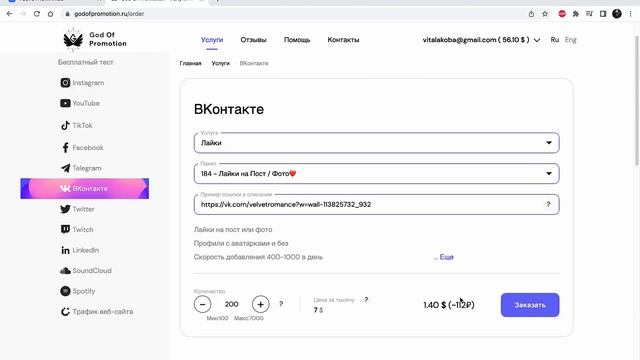Screen dimensions: 640x360
Task: Go to the browser home icon
Action: 50,13
